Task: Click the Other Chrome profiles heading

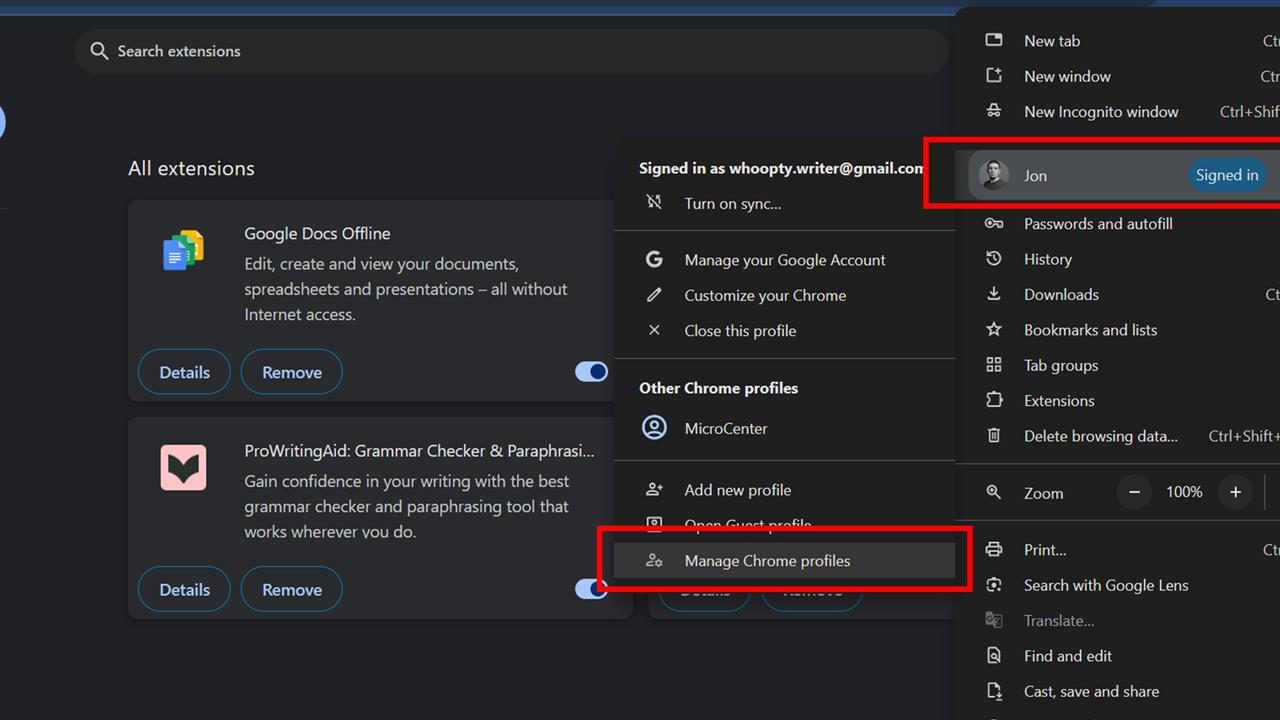Action: 719,388
